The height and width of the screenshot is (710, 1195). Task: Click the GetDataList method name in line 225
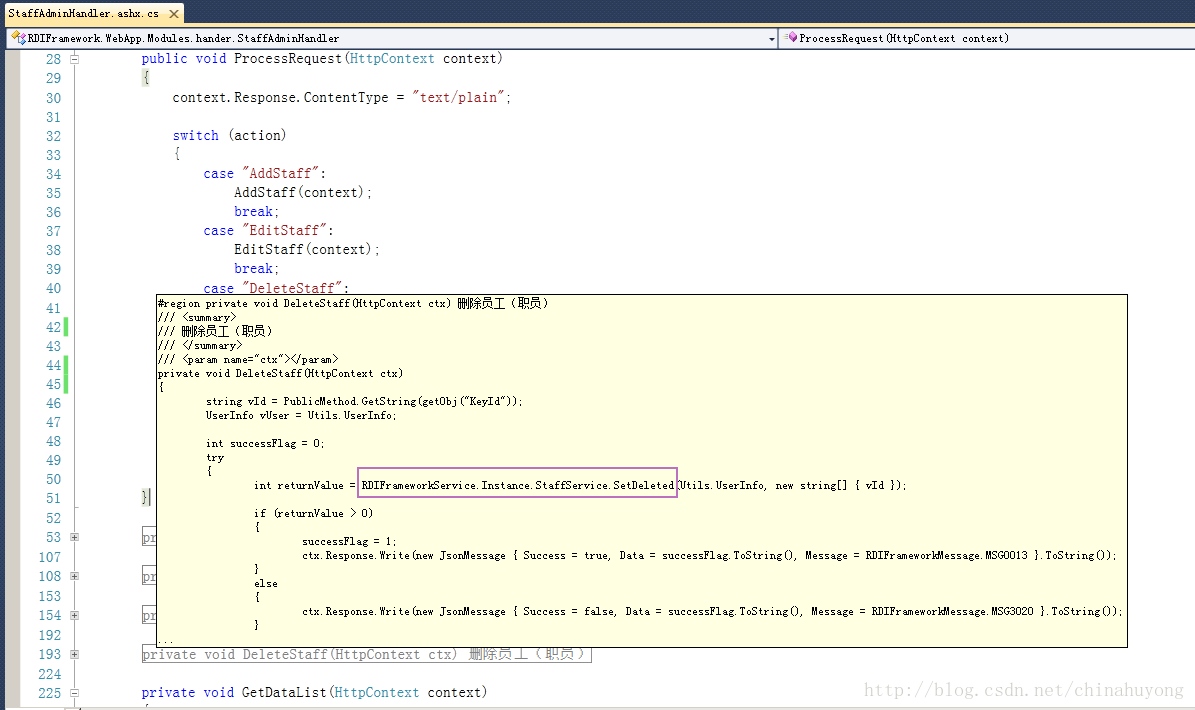pos(284,692)
